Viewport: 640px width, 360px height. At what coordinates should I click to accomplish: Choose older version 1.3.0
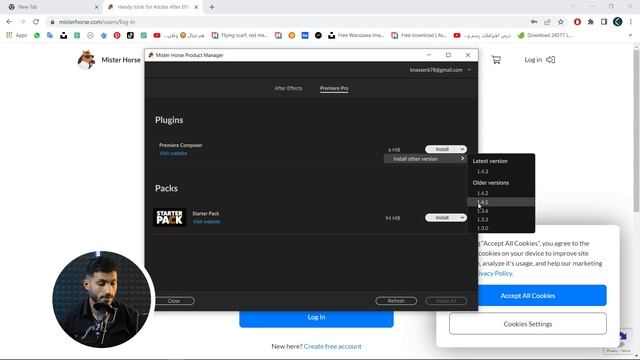tap(482, 228)
